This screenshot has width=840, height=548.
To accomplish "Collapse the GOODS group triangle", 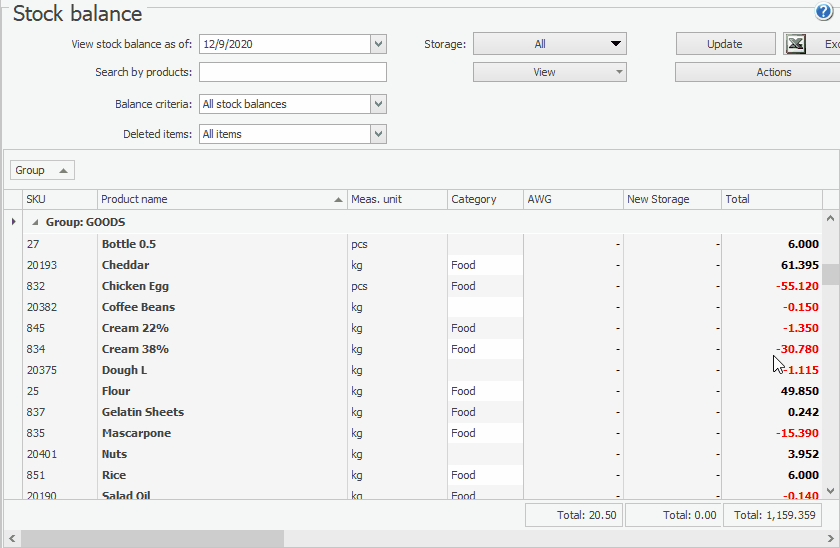I will 36,222.
